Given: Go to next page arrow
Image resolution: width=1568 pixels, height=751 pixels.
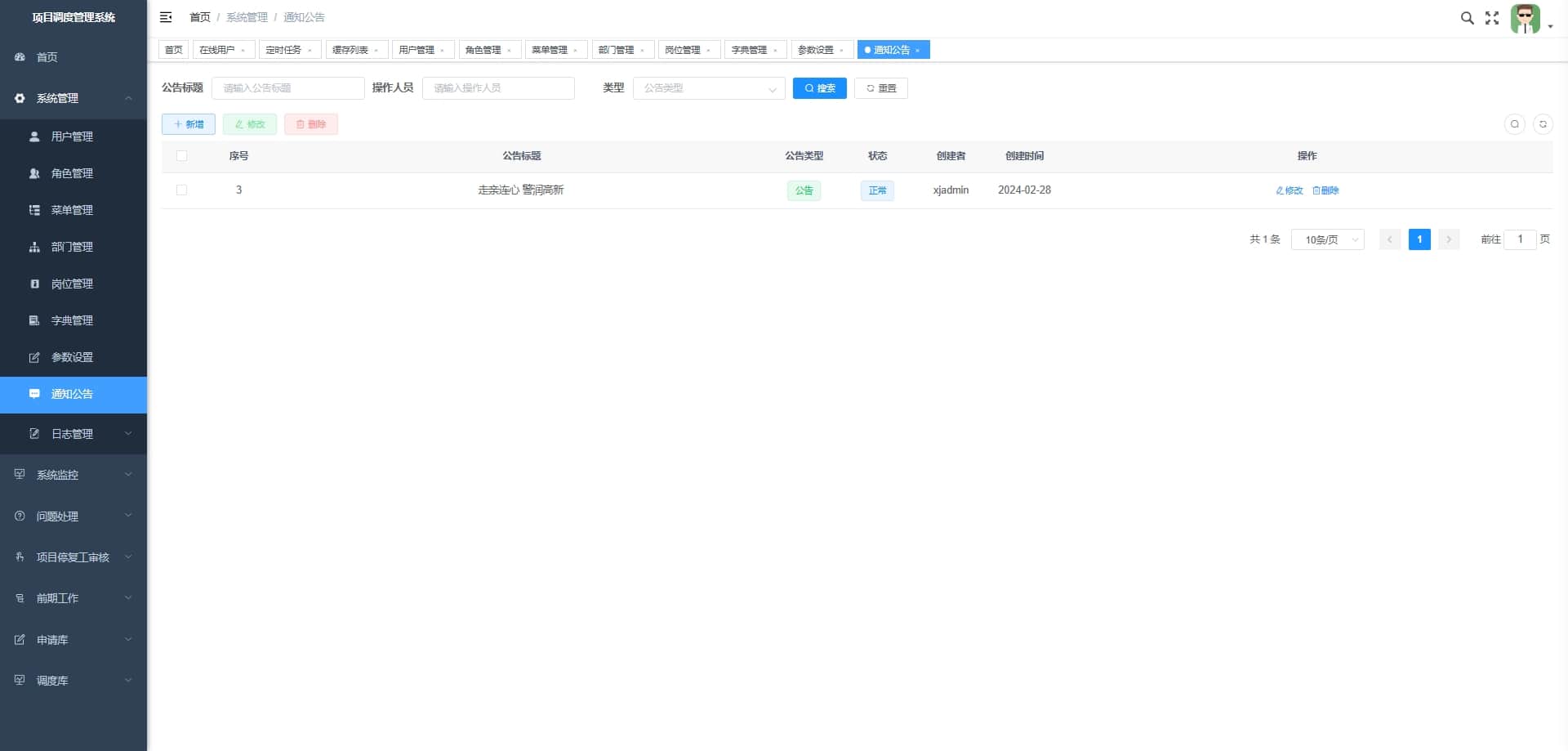Looking at the screenshot, I should click(1449, 239).
